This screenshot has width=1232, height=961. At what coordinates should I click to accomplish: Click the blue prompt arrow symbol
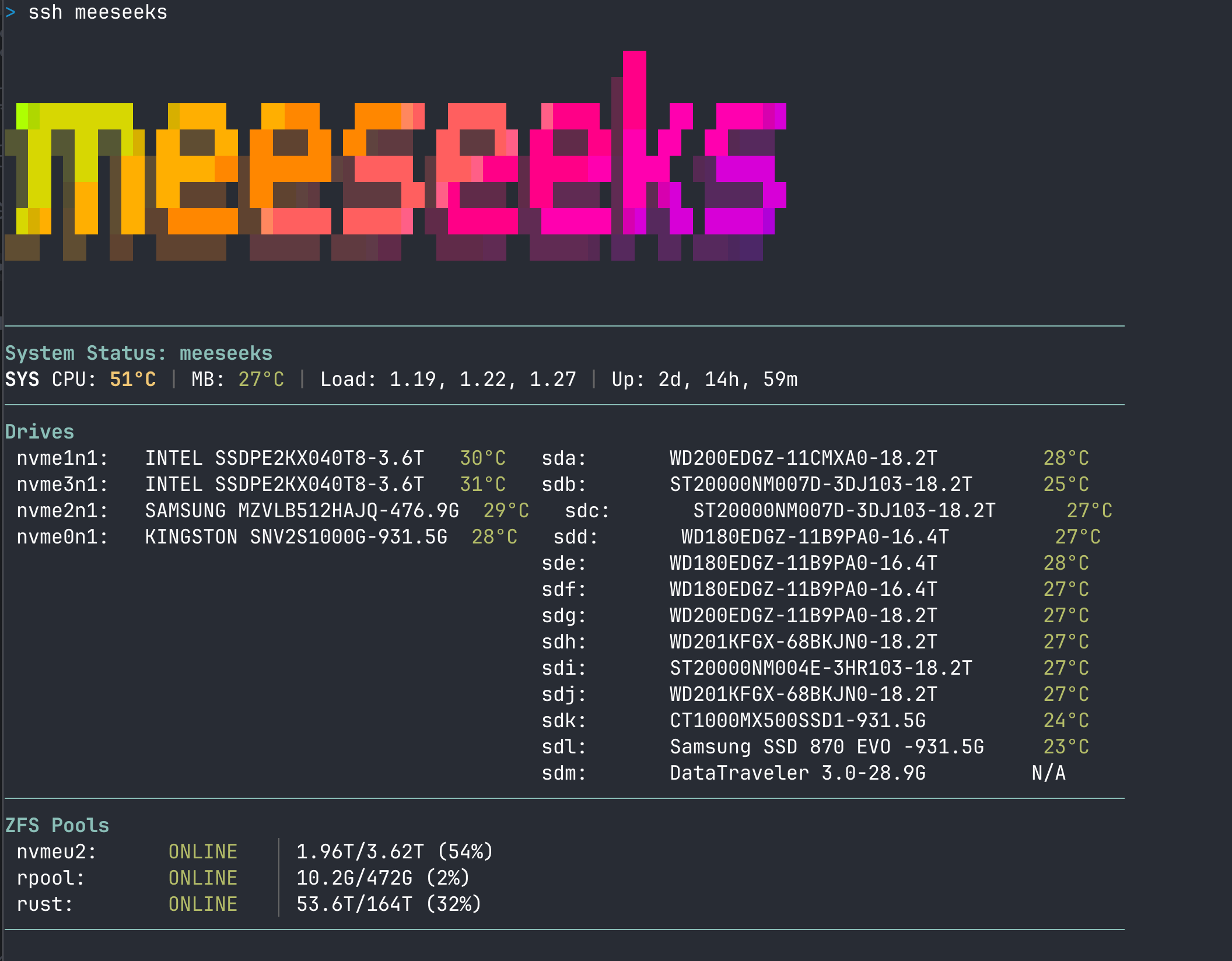click(x=10, y=12)
